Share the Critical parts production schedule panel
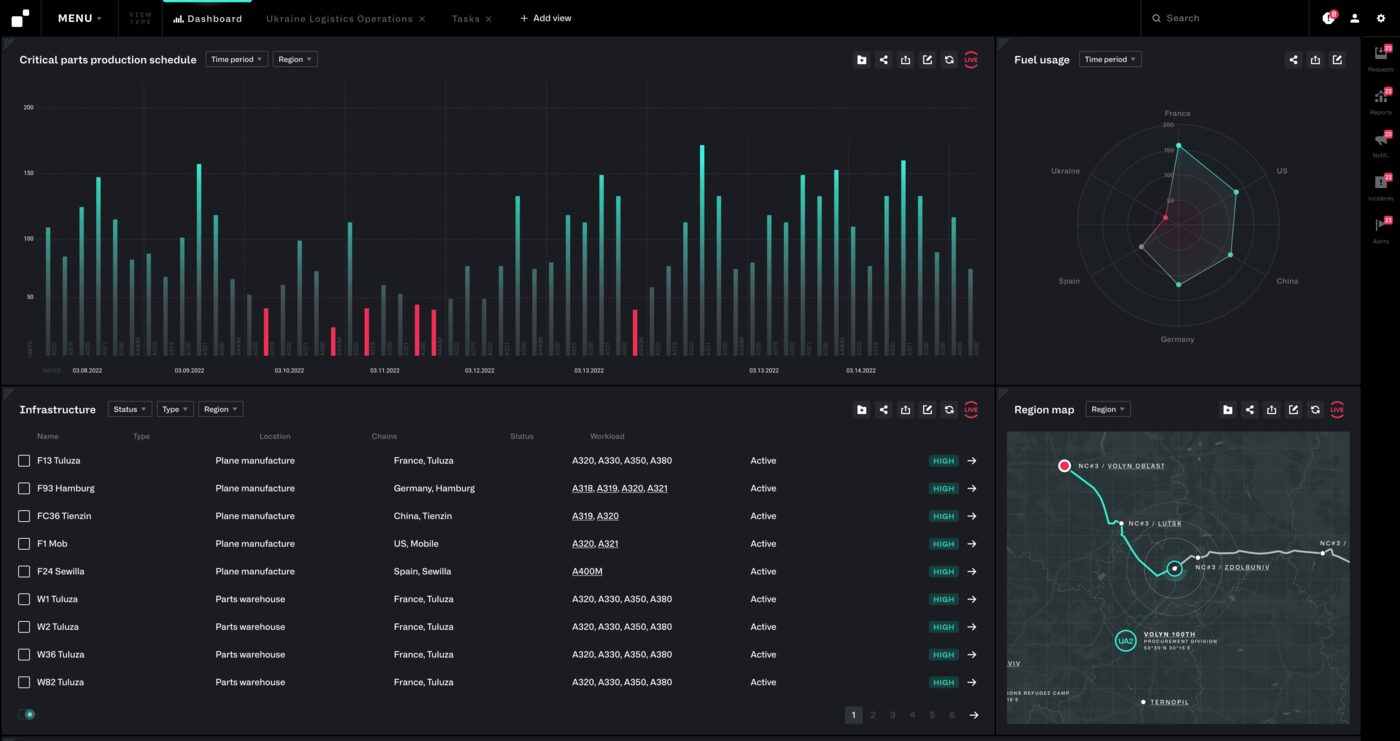 tap(883, 60)
